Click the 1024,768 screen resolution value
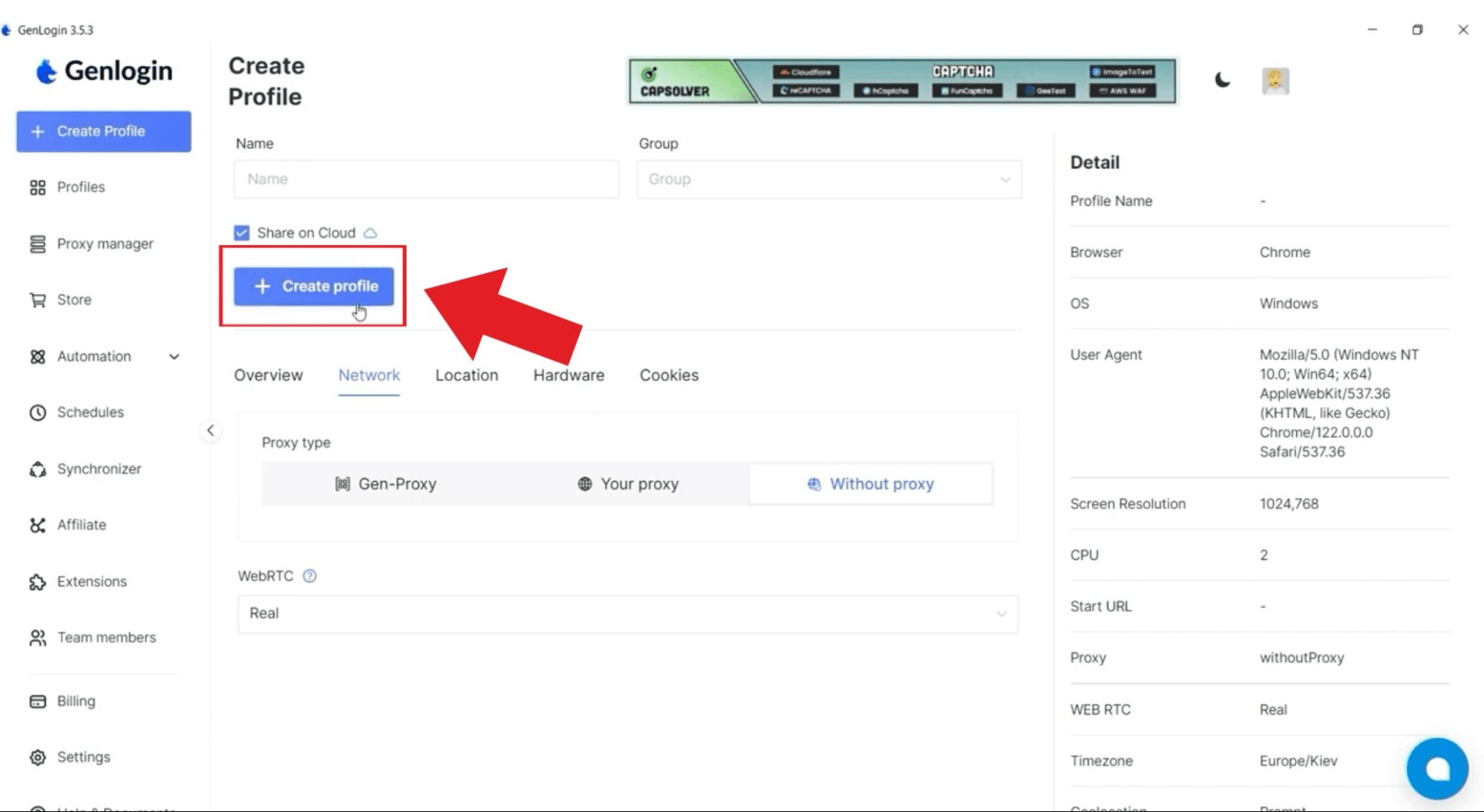 (1289, 504)
